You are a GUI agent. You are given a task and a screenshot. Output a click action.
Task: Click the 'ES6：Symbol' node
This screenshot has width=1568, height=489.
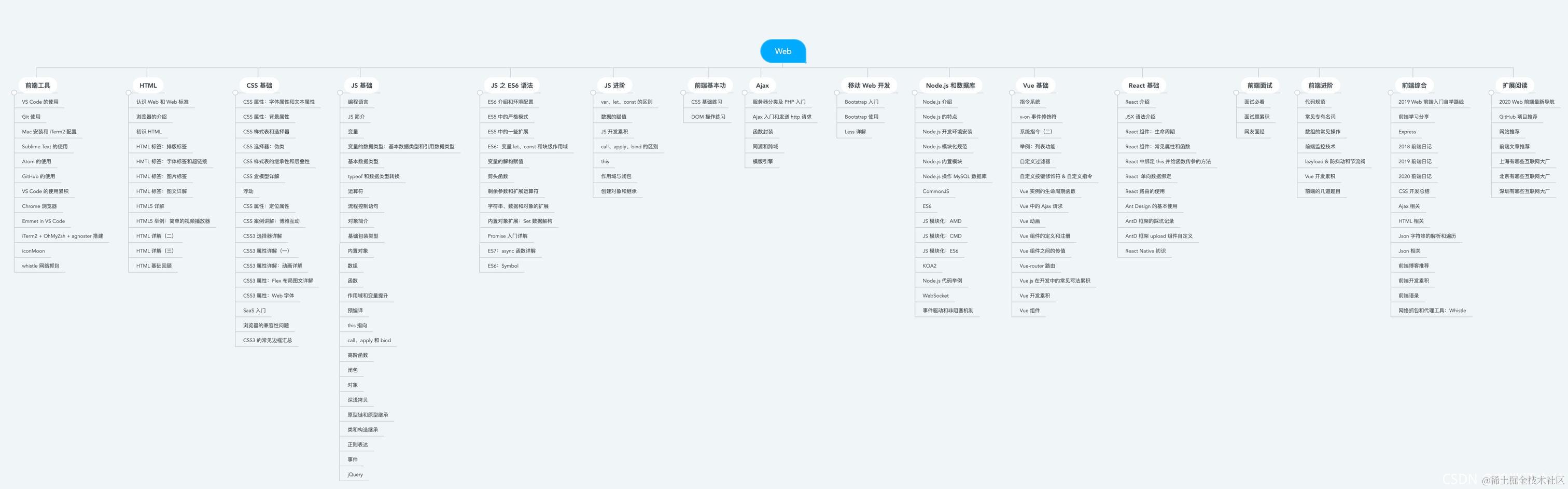point(503,266)
